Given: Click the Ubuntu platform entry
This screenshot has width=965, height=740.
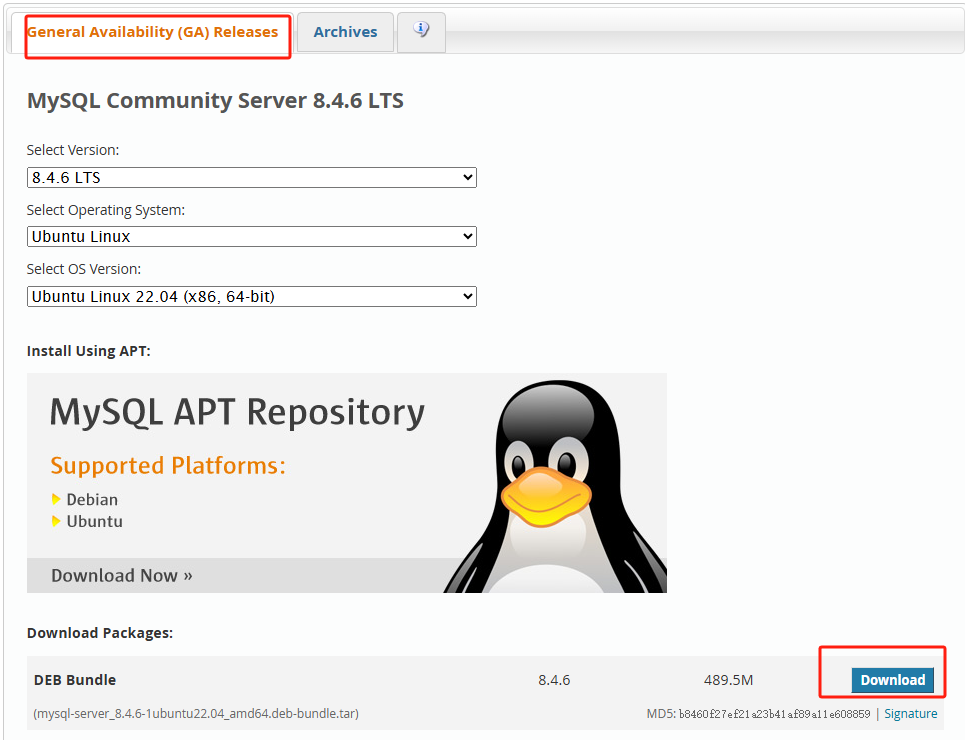Looking at the screenshot, I should coord(94,521).
